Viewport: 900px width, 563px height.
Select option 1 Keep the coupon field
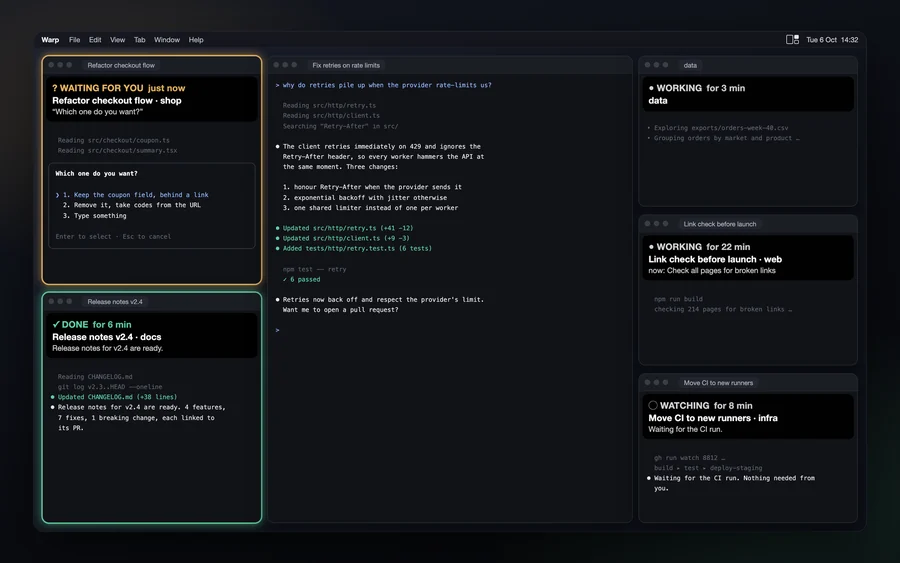pos(135,195)
